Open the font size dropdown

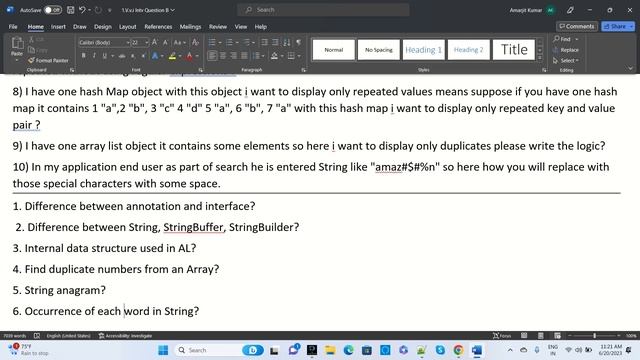(x=147, y=42)
